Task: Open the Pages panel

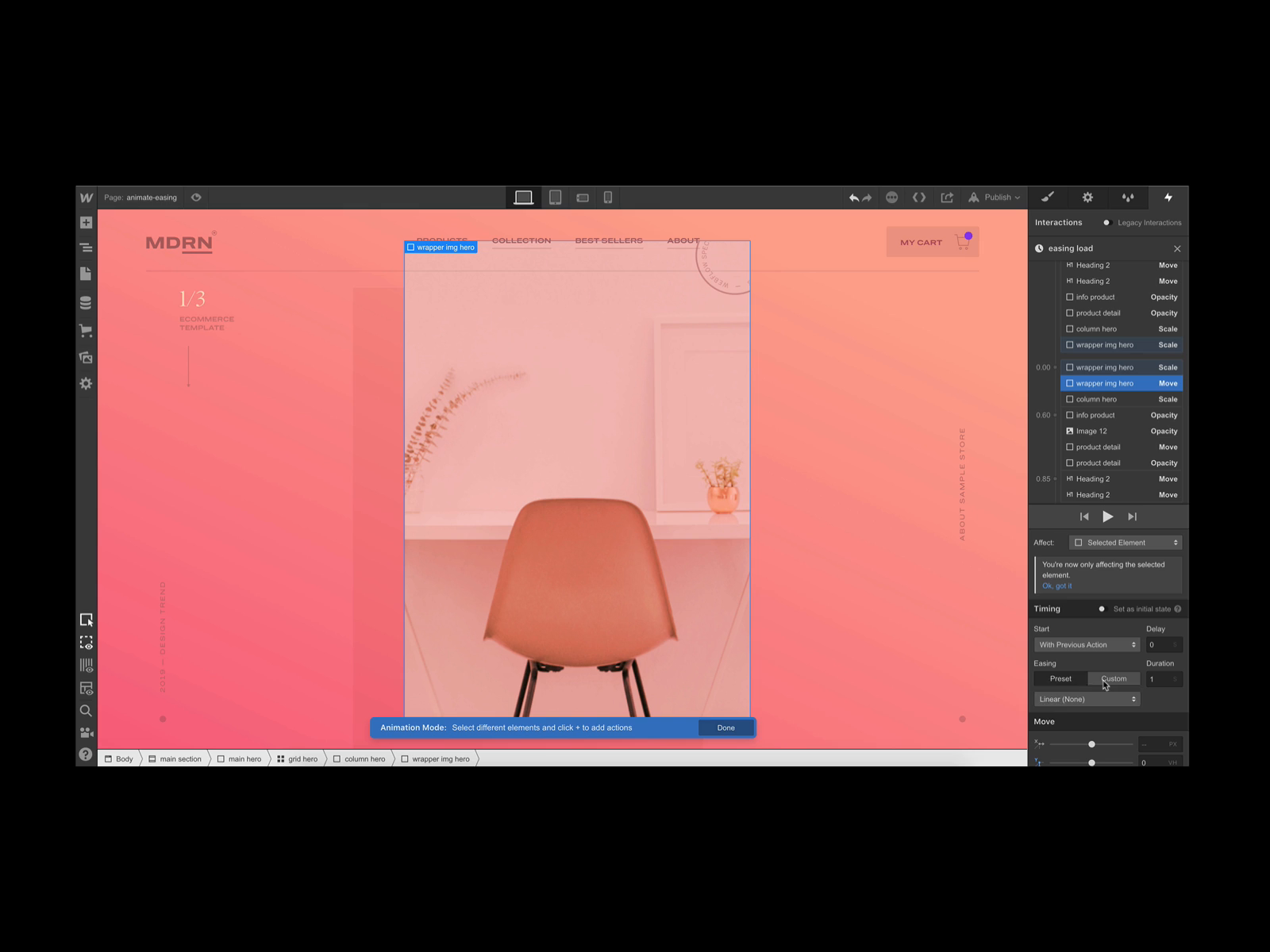Action: pos(87,274)
